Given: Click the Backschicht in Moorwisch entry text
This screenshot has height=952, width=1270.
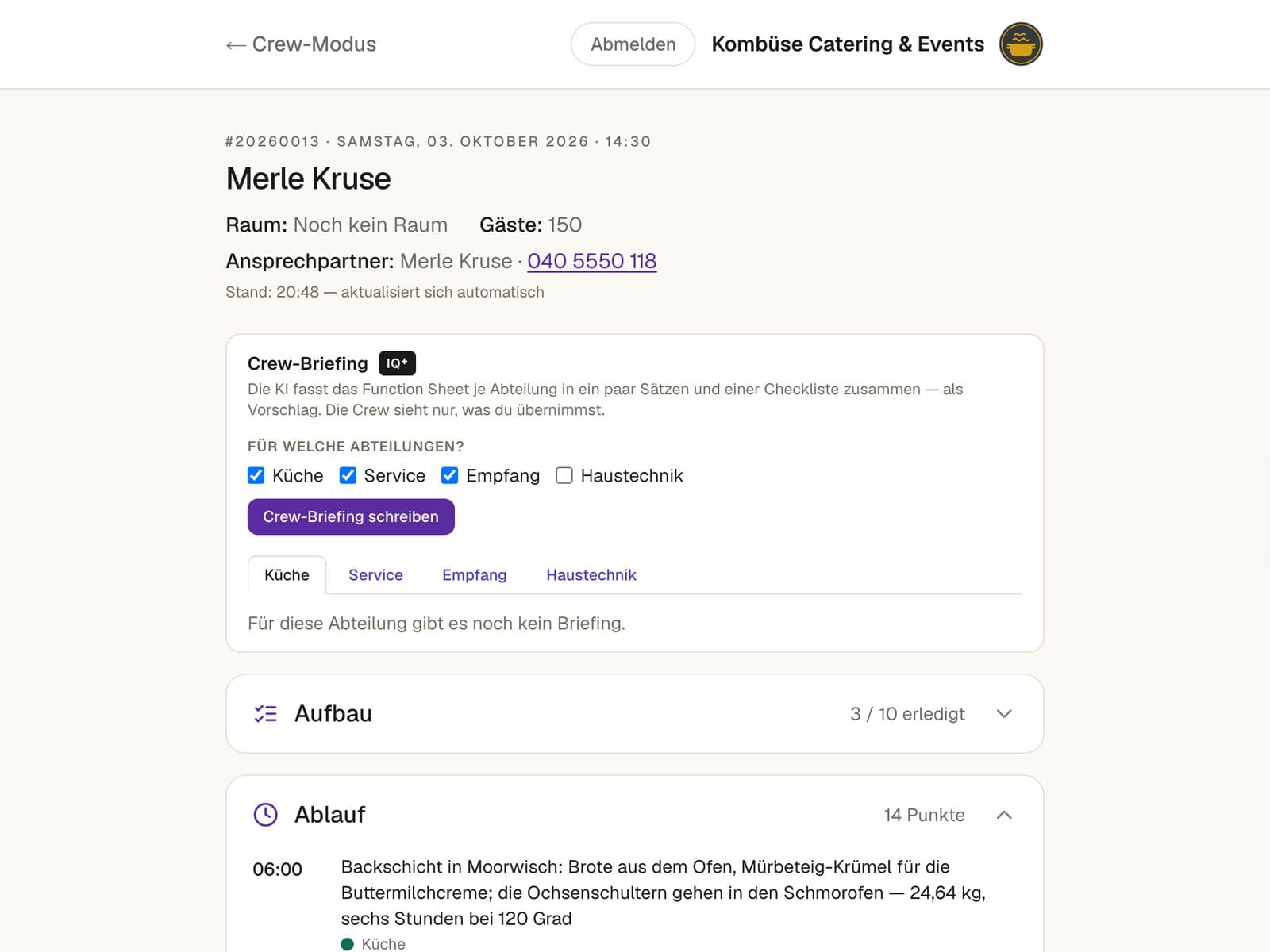Looking at the screenshot, I should [x=664, y=892].
